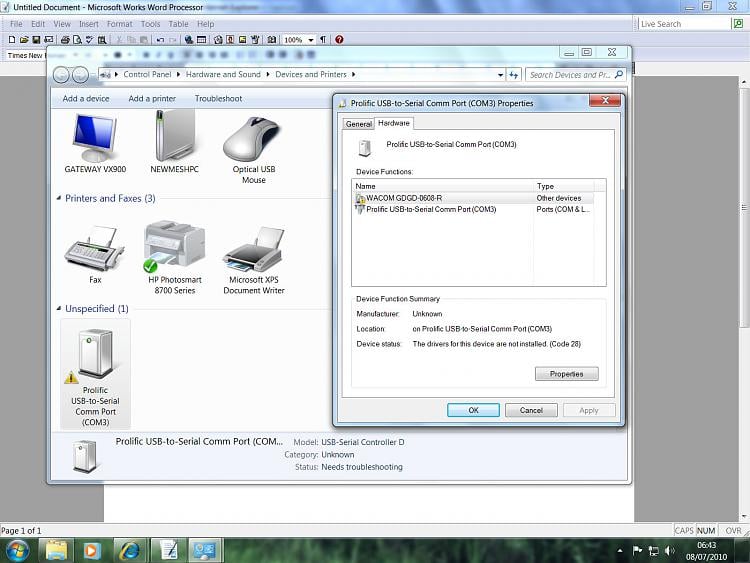Open the zoom 100% dropdown
The image size is (750, 563).
tap(311, 40)
